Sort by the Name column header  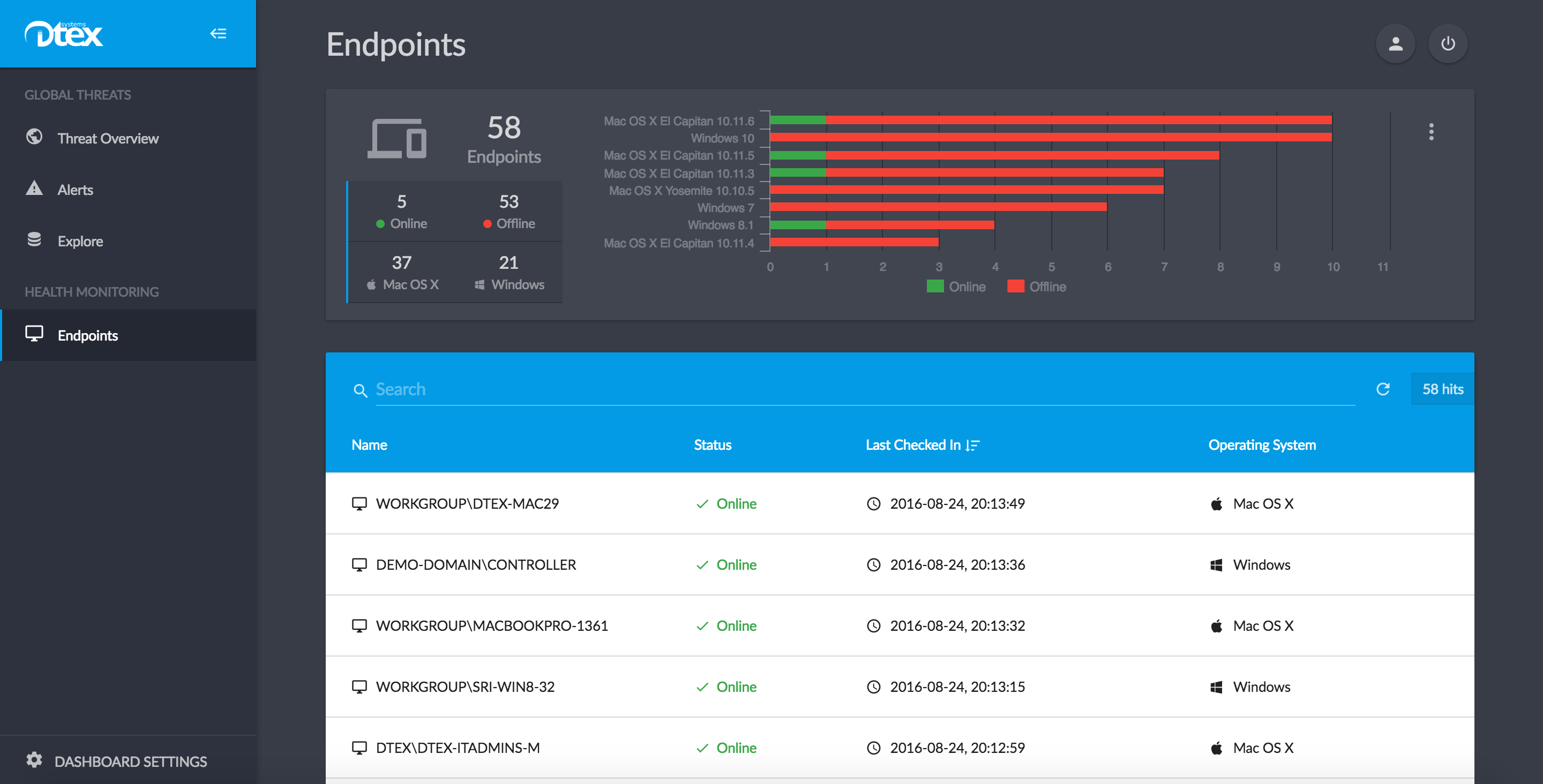pos(369,445)
